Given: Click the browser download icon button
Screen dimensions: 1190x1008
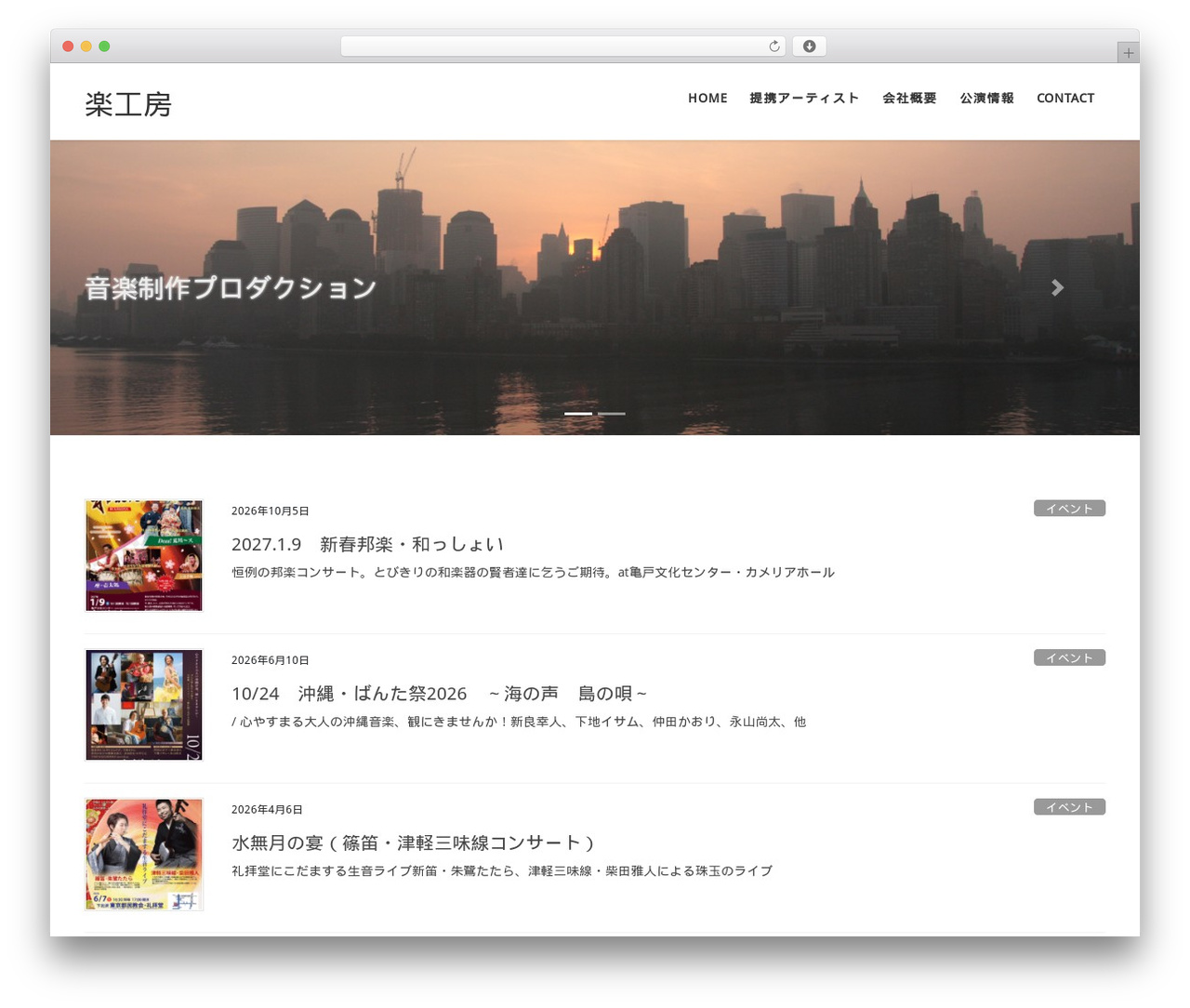Looking at the screenshot, I should [x=809, y=46].
